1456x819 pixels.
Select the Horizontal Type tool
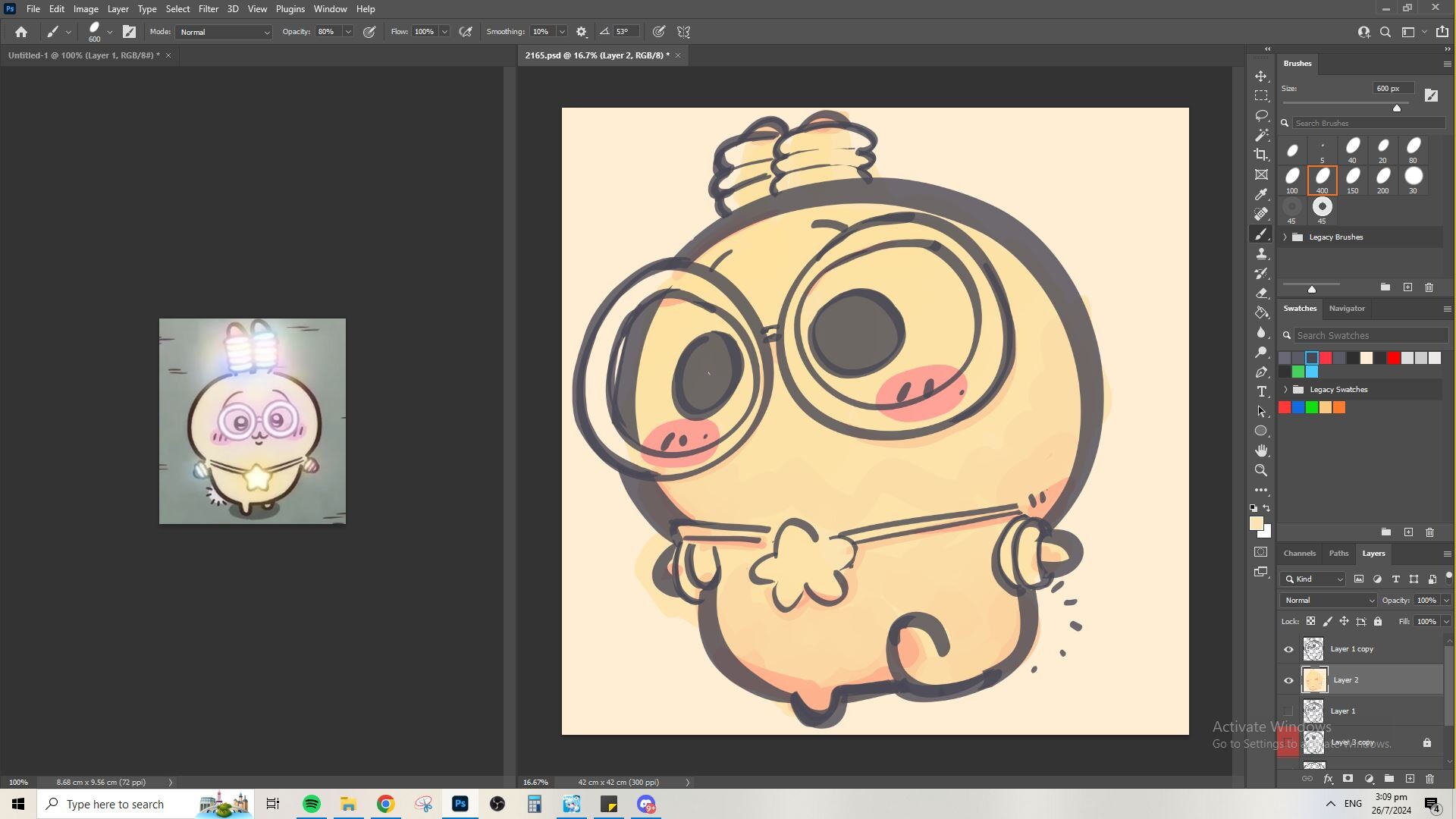tap(1261, 392)
